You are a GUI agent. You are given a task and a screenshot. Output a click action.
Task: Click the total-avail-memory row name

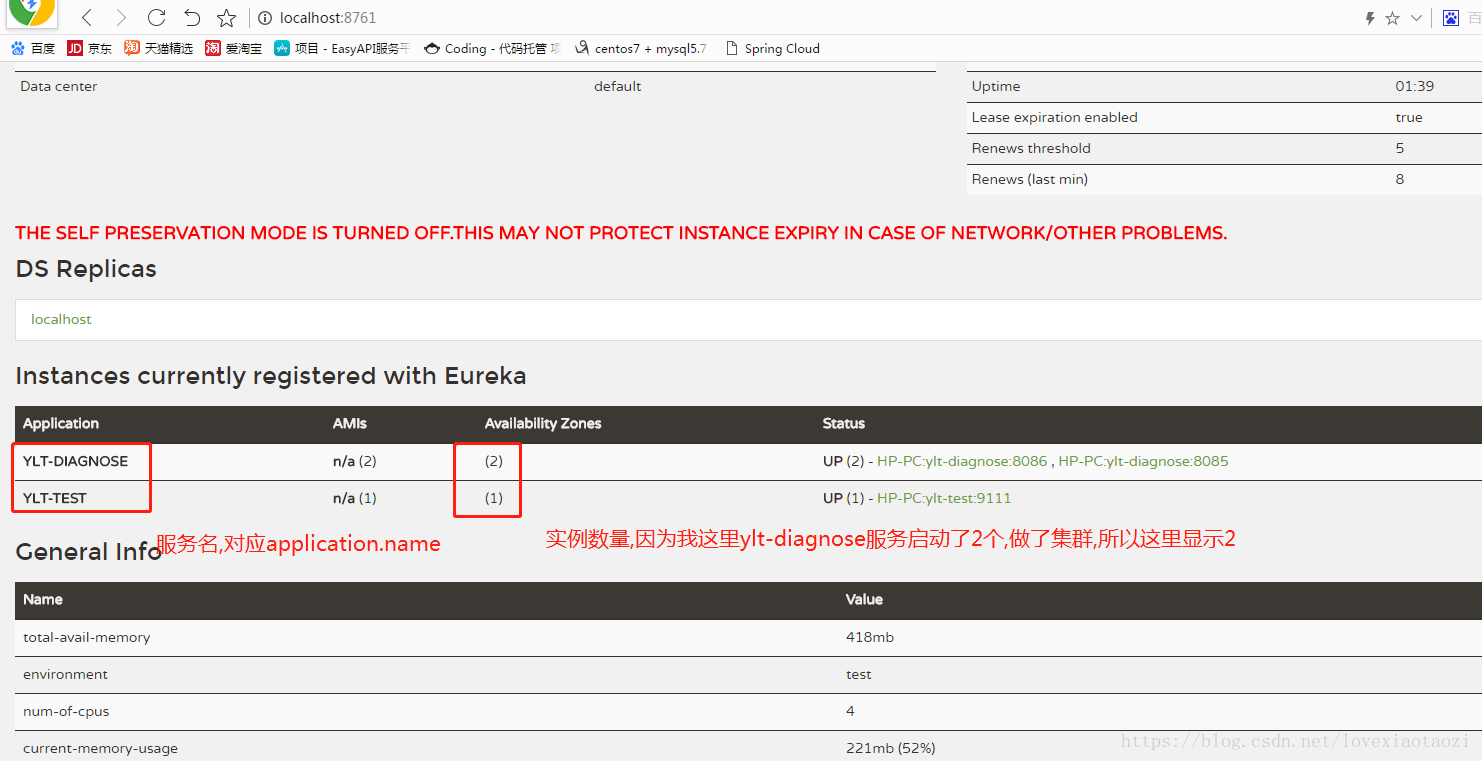[87, 637]
